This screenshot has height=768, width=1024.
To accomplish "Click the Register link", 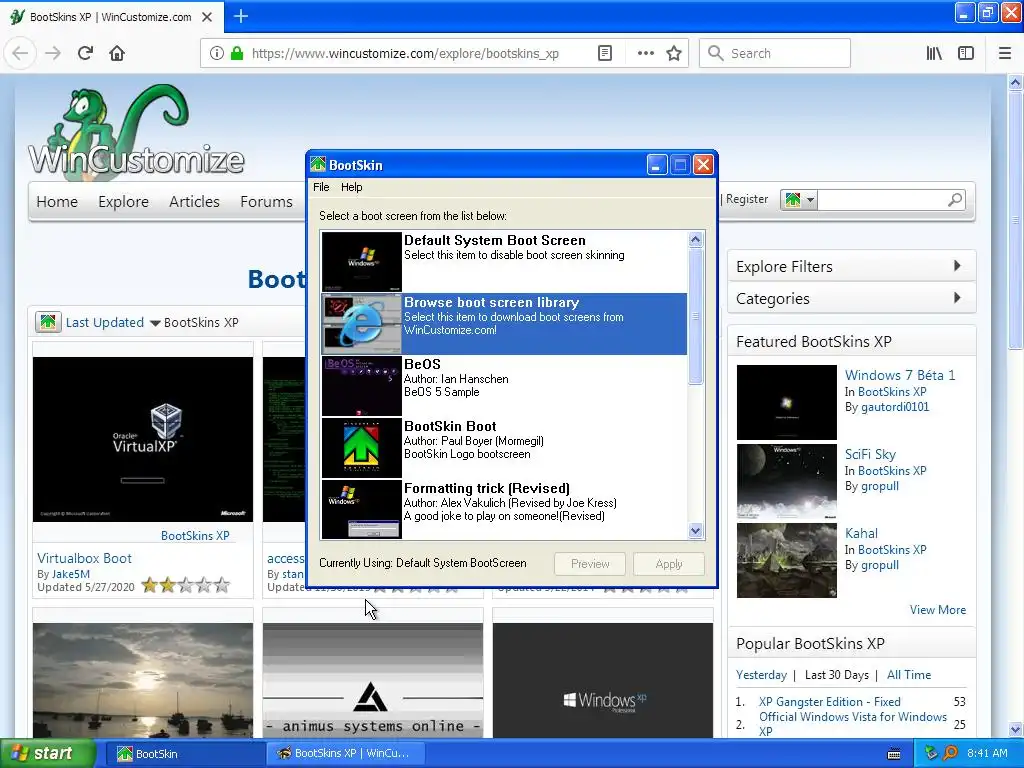I will point(747,199).
